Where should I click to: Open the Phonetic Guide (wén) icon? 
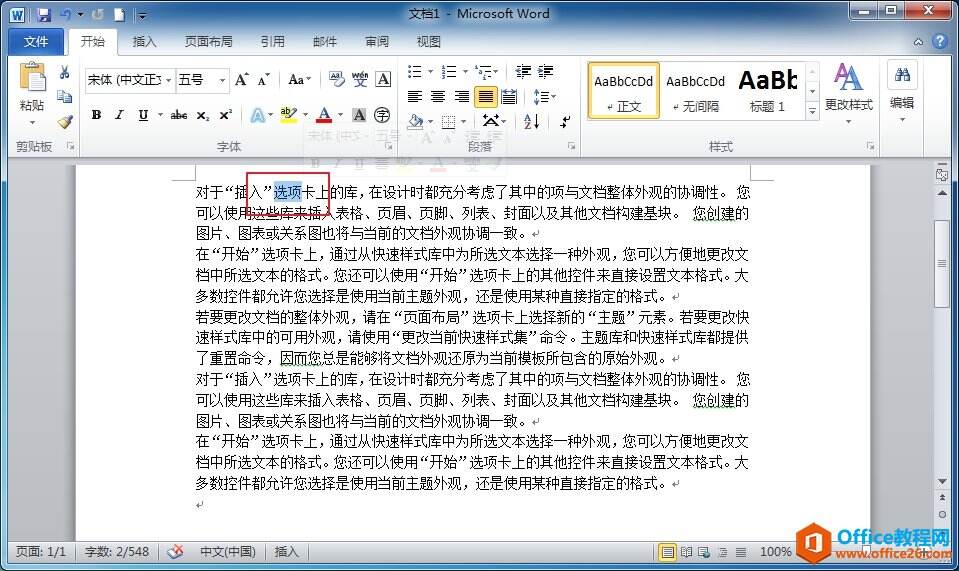360,79
